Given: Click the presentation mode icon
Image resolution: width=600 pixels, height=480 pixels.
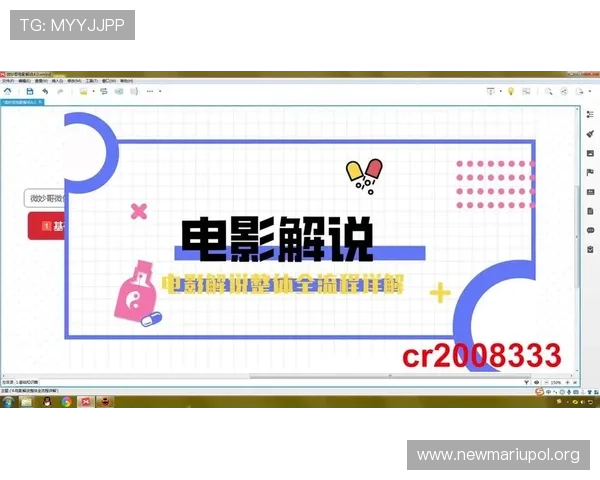Looking at the screenshot, I should [x=491, y=91].
